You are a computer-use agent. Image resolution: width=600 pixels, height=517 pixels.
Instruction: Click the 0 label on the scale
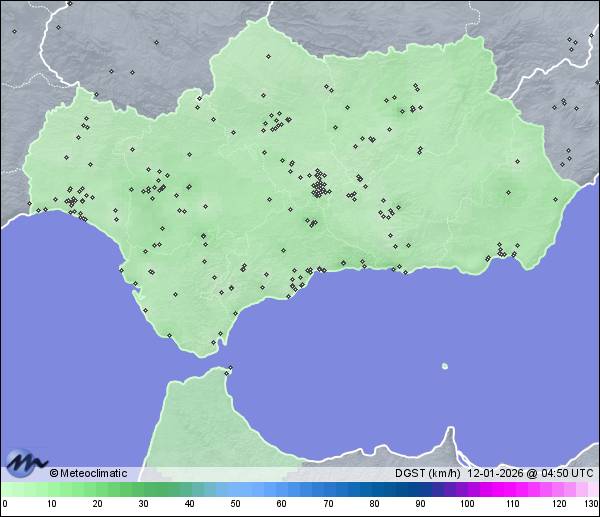tap(5, 504)
